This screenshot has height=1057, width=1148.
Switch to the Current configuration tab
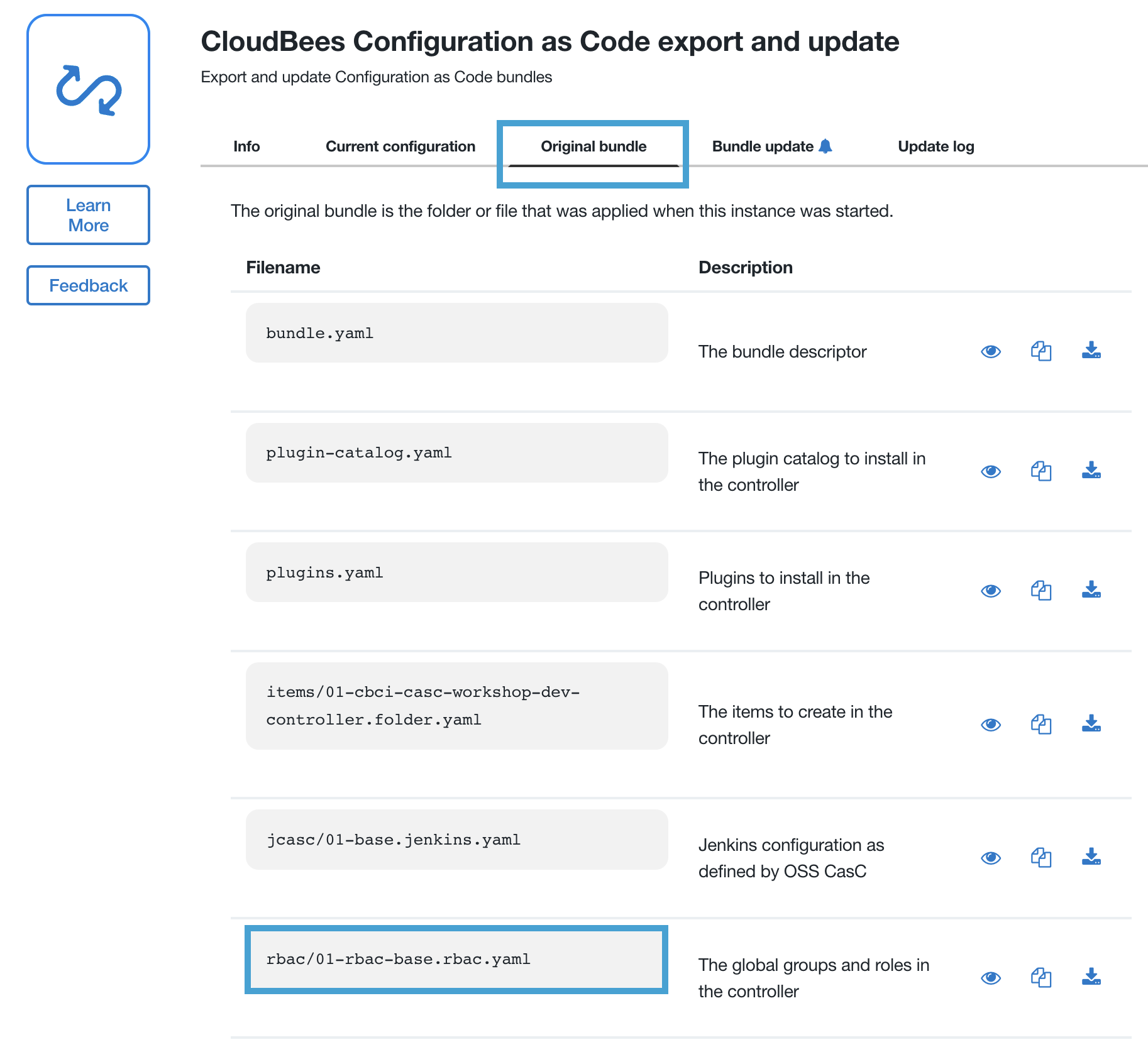tap(400, 146)
